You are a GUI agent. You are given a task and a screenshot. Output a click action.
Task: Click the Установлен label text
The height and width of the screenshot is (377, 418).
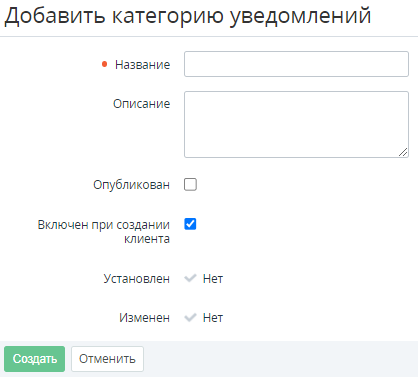click(x=137, y=279)
